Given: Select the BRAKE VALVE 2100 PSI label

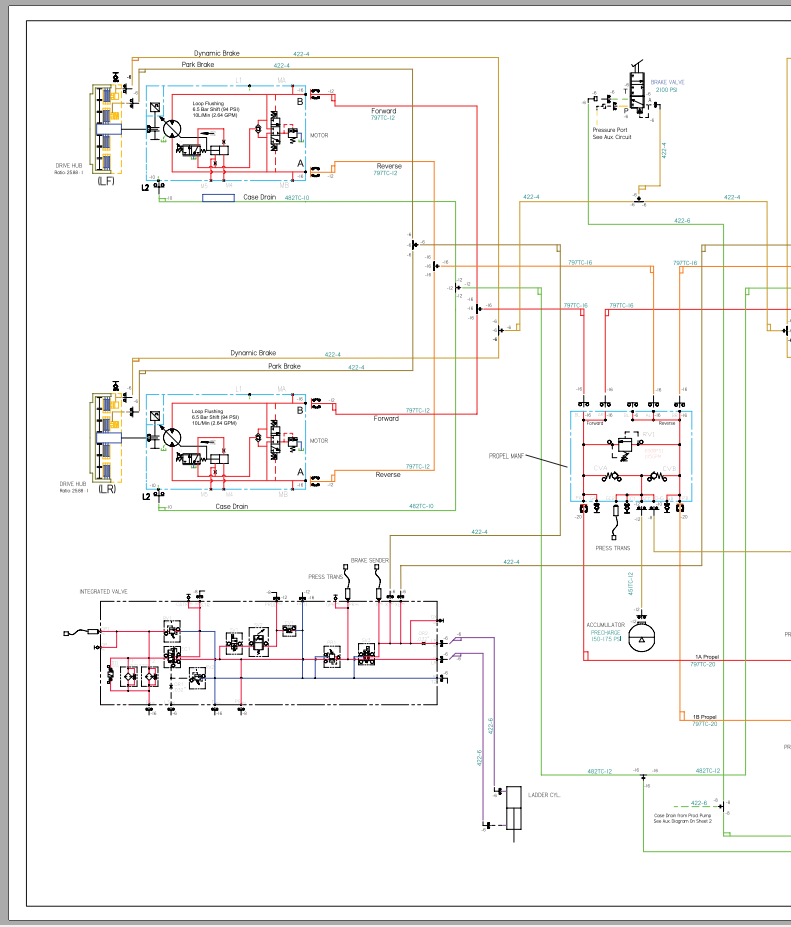Looking at the screenshot, I should point(668,86).
